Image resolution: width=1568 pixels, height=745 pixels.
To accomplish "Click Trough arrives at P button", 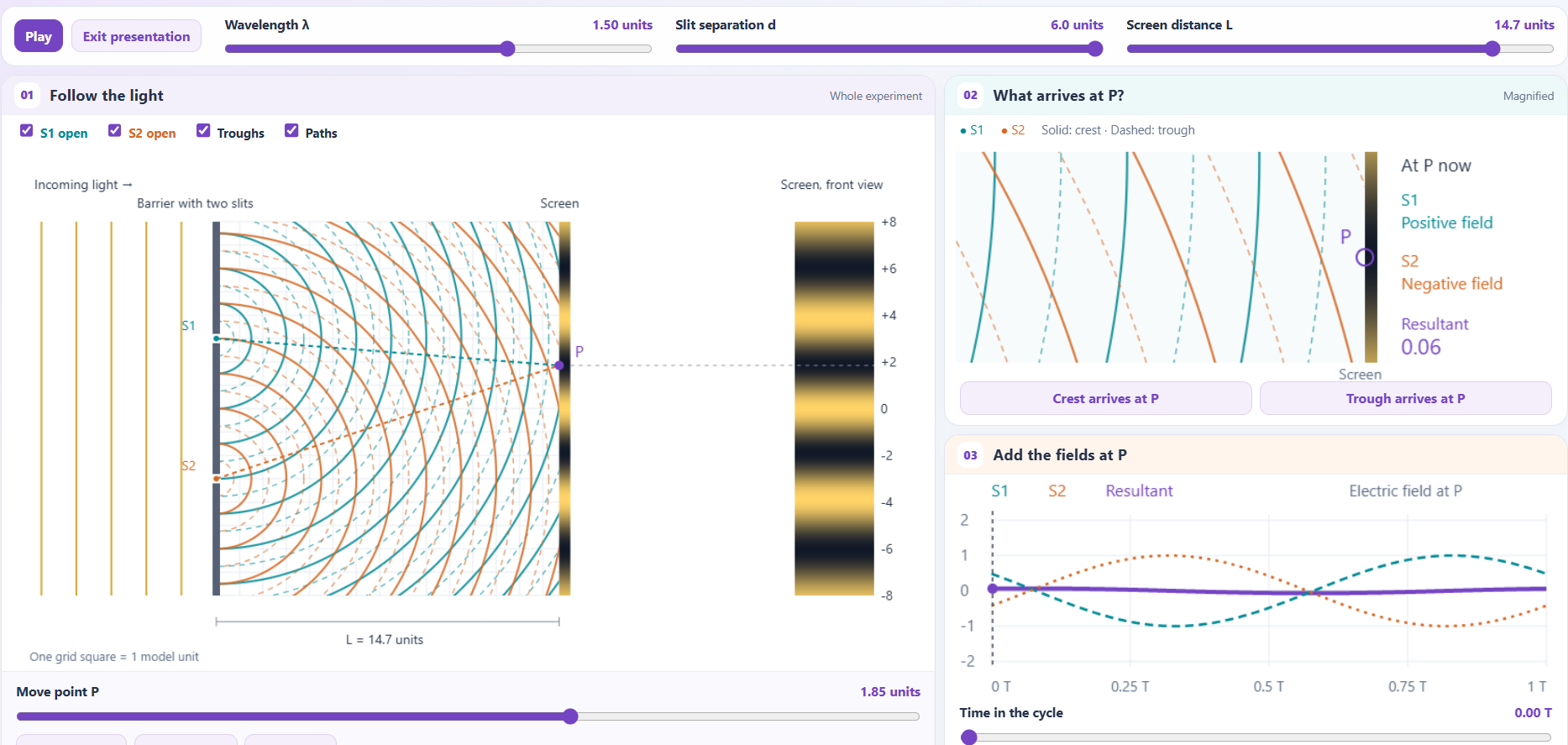I will click(x=1405, y=398).
